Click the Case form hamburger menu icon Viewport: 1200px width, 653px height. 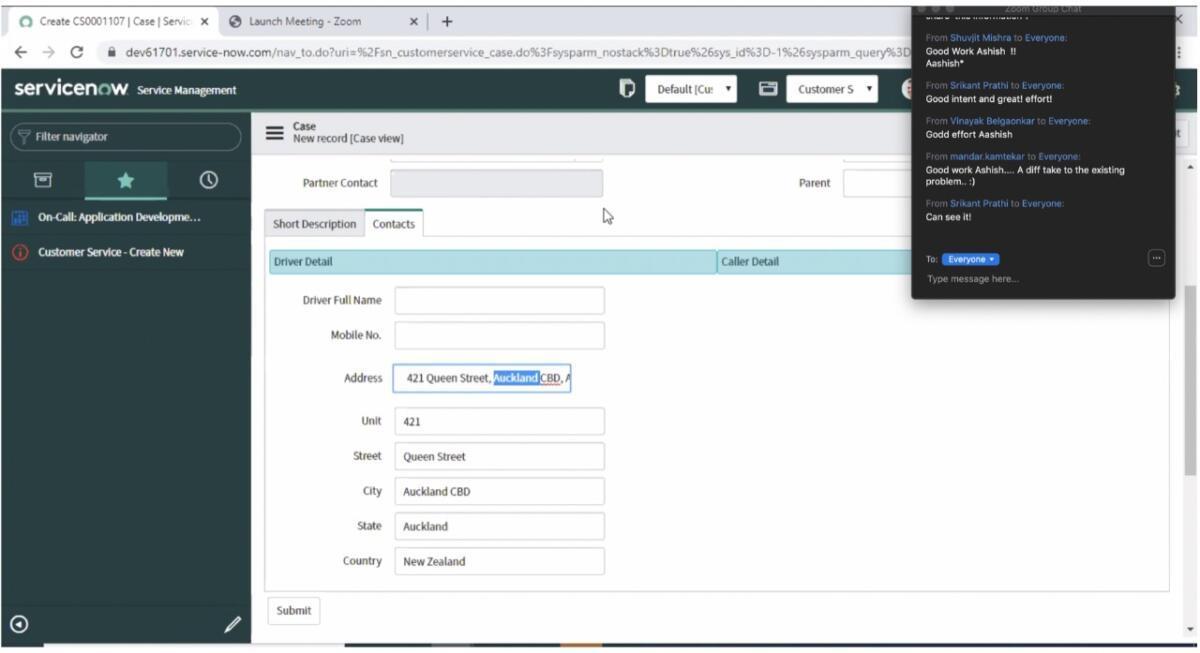coord(274,133)
